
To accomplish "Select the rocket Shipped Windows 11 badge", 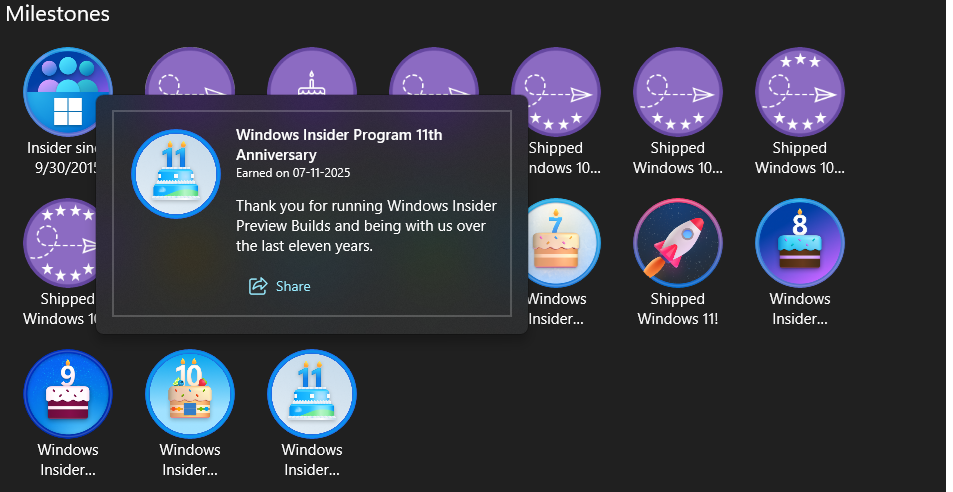I will coord(678,243).
